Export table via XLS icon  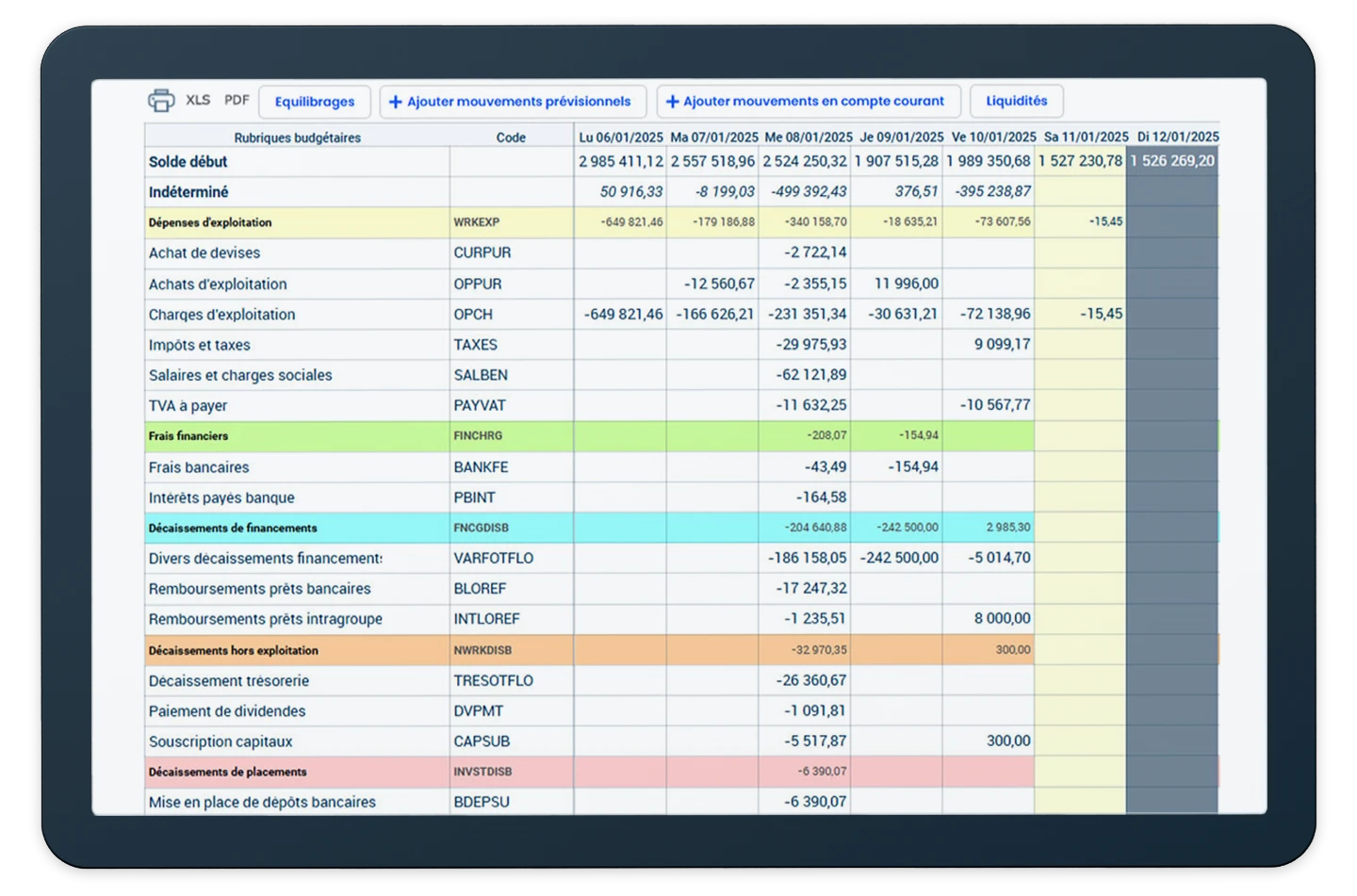coord(198,100)
